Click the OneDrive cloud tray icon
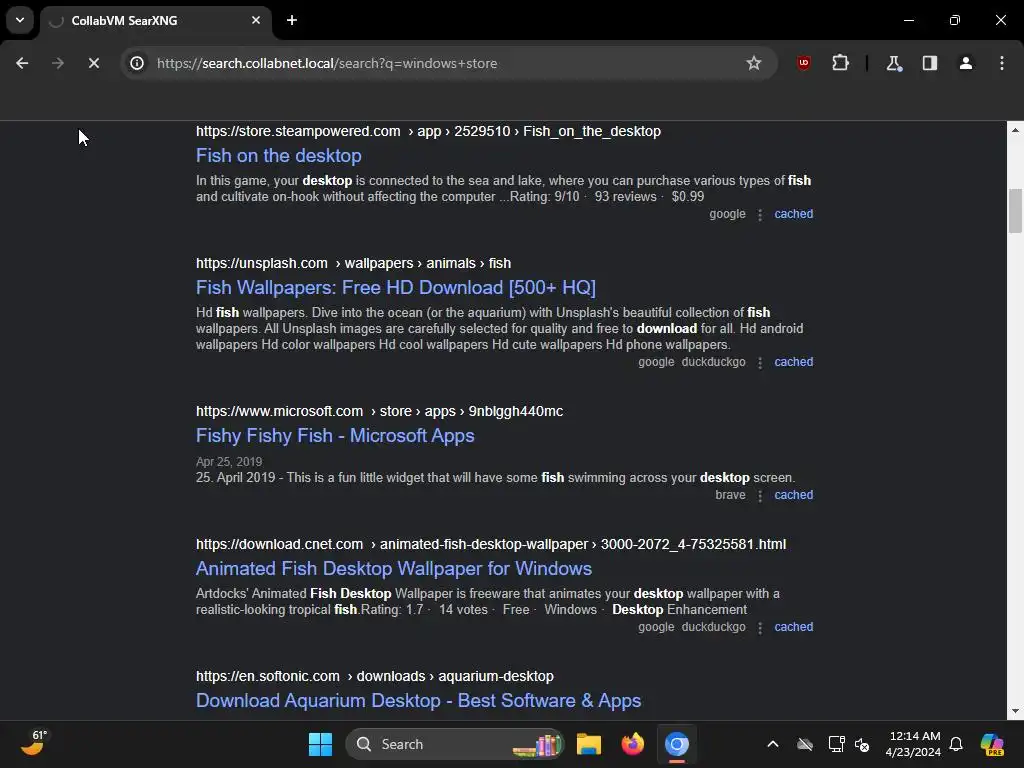 click(805, 744)
